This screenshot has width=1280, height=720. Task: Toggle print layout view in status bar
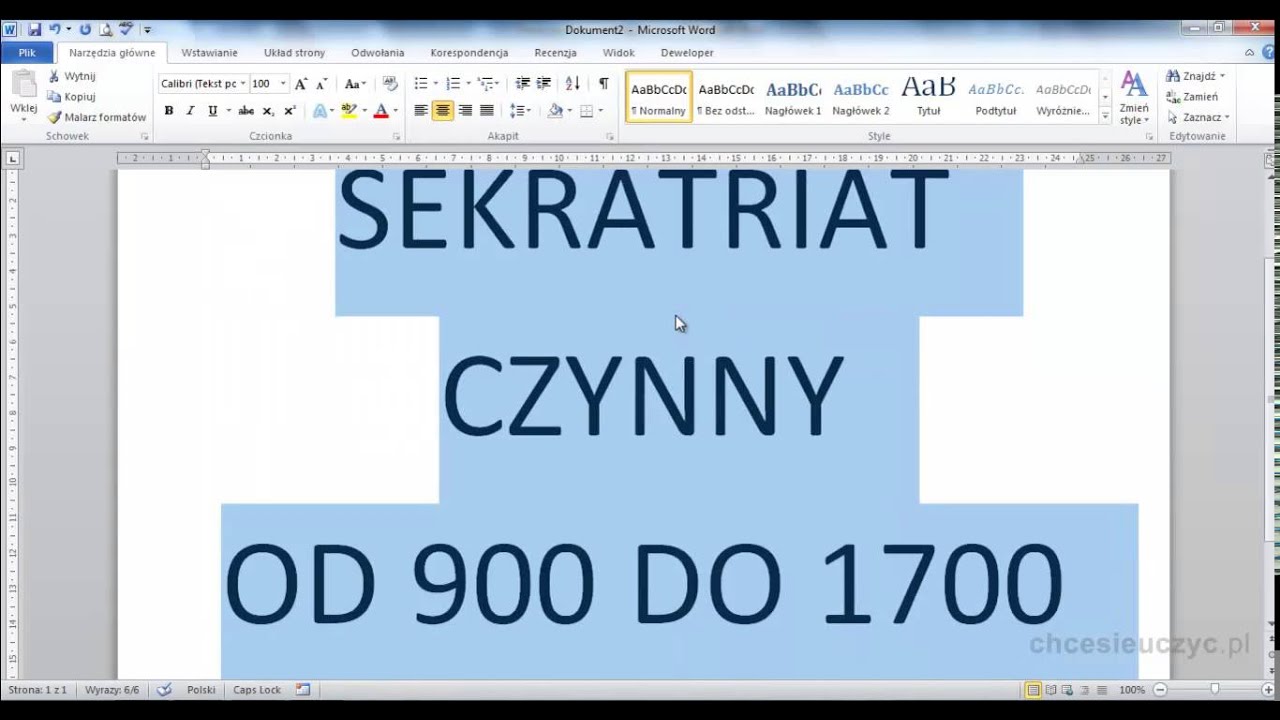(x=1033, y=690)
